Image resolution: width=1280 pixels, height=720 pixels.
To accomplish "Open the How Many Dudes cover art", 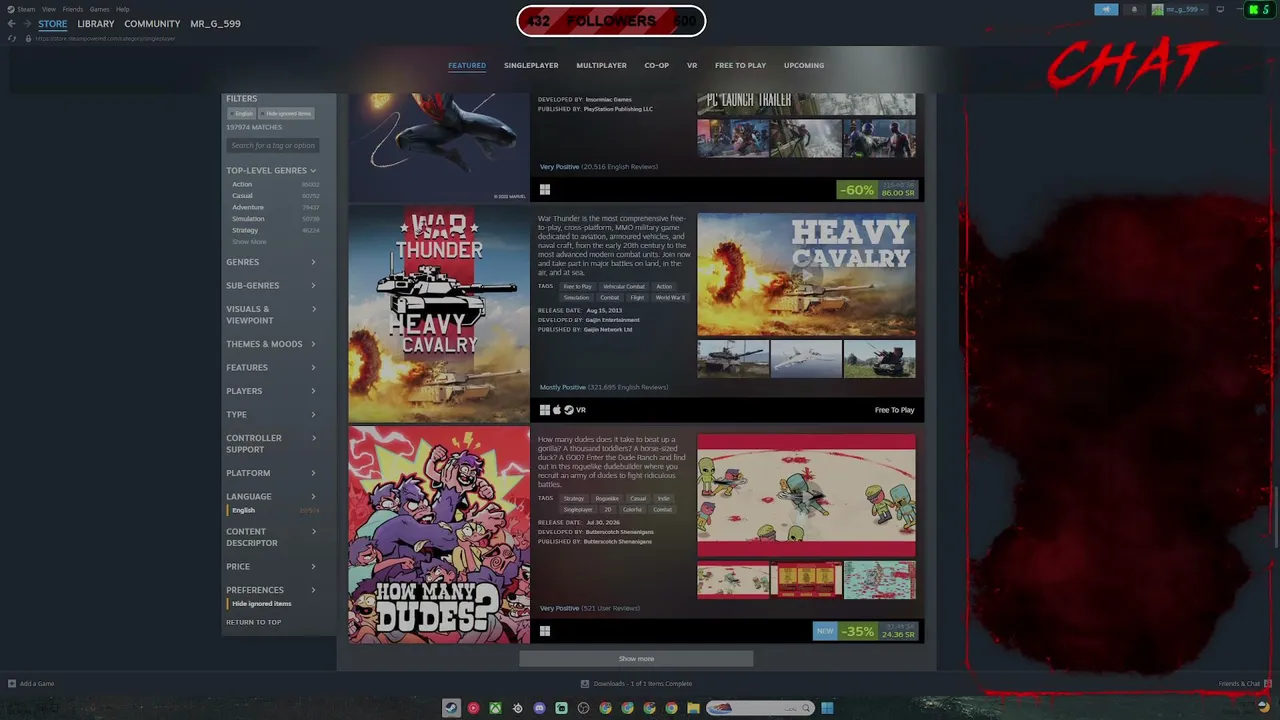I will point(439,535).
